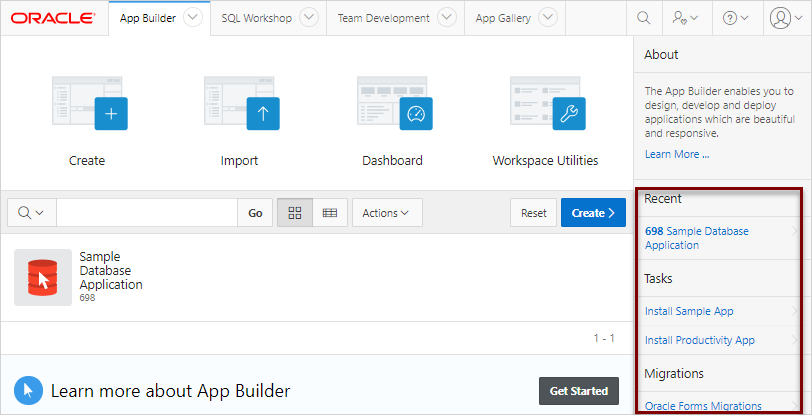Open the Administration user-settings menu icon

coord(685,18)
